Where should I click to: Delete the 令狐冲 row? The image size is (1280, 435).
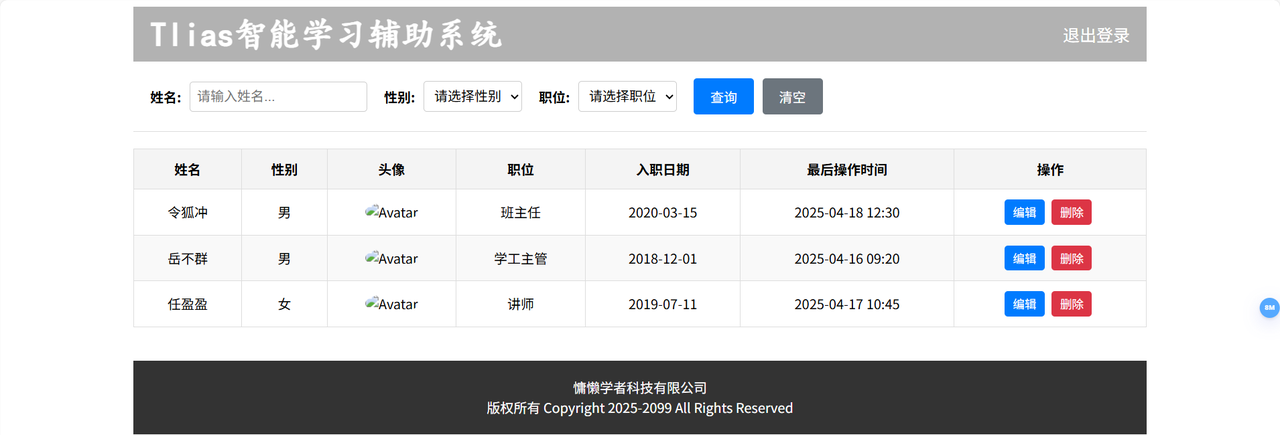tap(1071, 212)
